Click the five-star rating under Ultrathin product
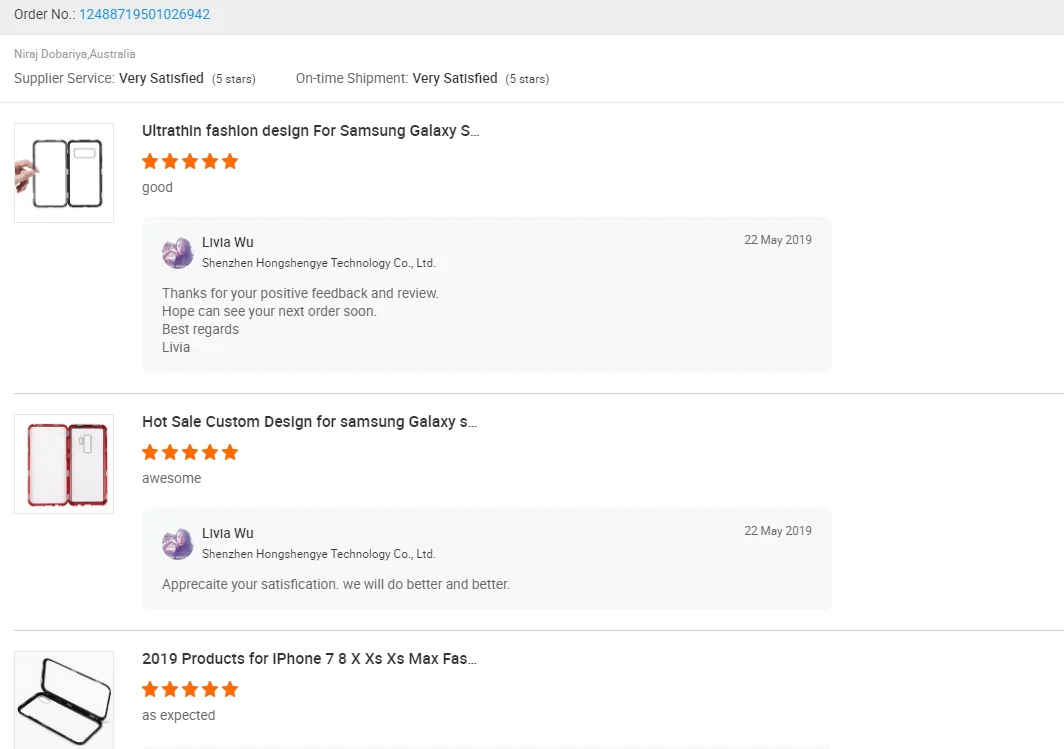The height and width of the screenshot is (749, 1064). (190, 161)
